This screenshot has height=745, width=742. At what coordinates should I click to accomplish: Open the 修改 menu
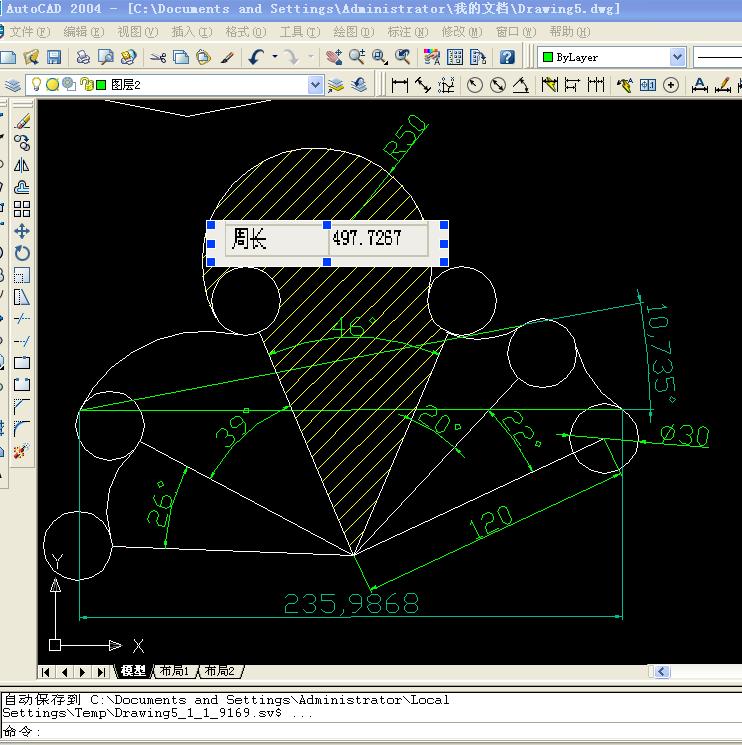coord(462,32)
